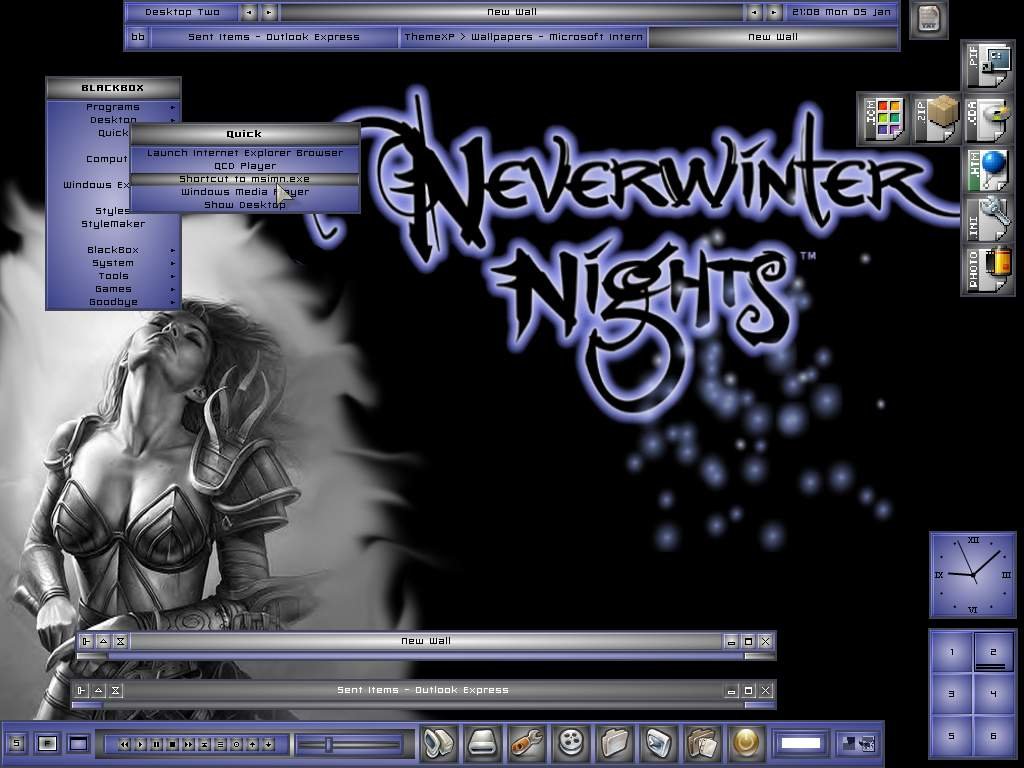Open the PHOTO film roll icon
This screenshot has height=768, width=1024.
pyautogui.click(x=988, y=270)
